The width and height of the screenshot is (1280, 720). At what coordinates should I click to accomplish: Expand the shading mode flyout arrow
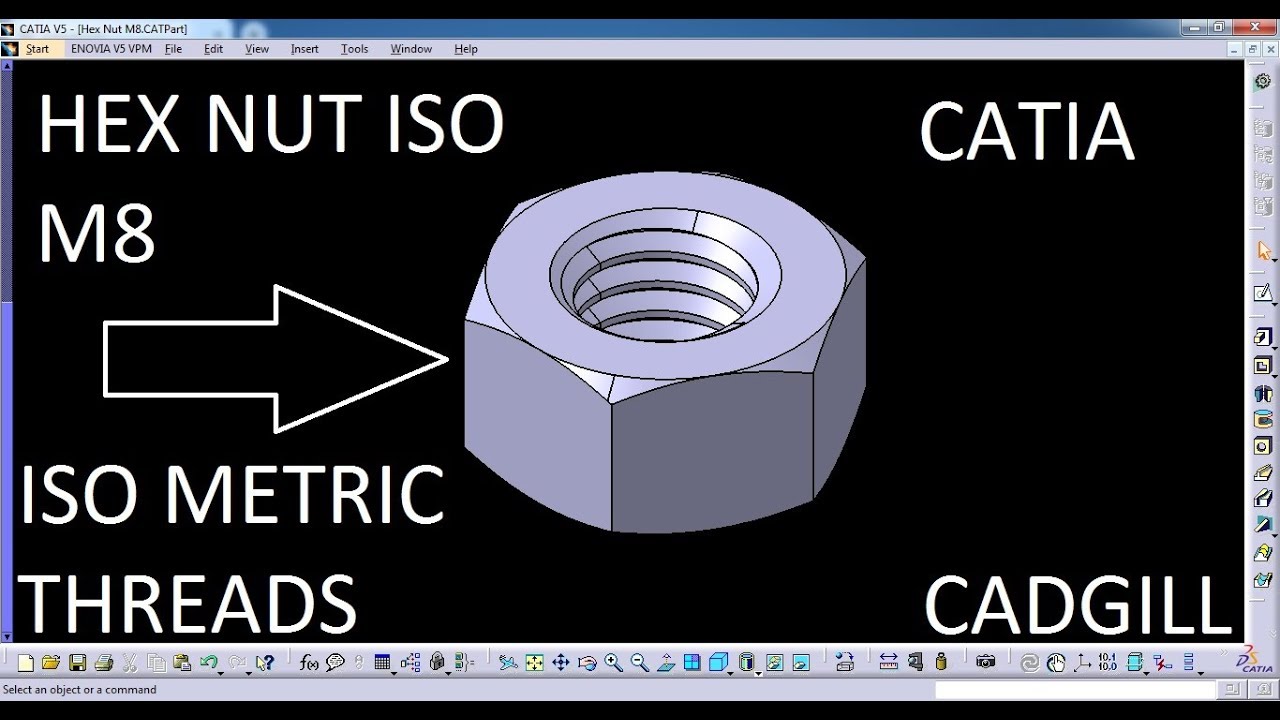click(758, 673)
